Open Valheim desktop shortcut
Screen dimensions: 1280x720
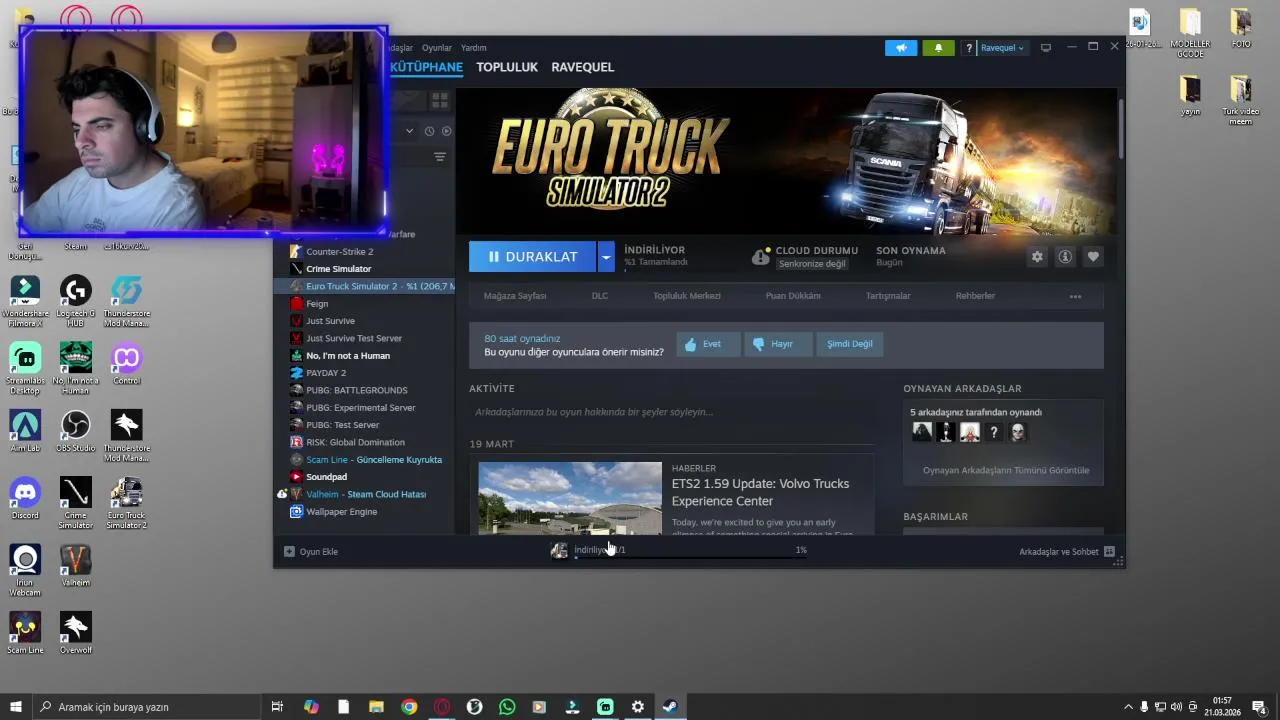tap(75, 565)
